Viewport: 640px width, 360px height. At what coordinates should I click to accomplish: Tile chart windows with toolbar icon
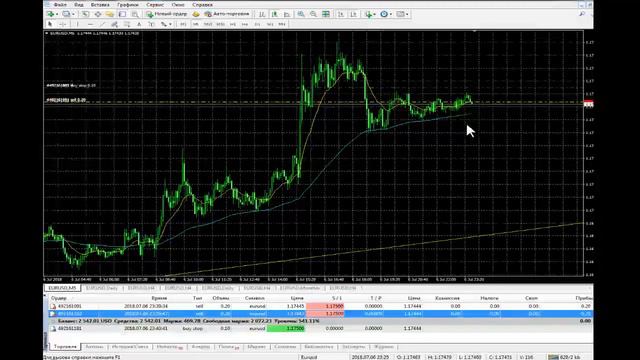pos(326,14)
